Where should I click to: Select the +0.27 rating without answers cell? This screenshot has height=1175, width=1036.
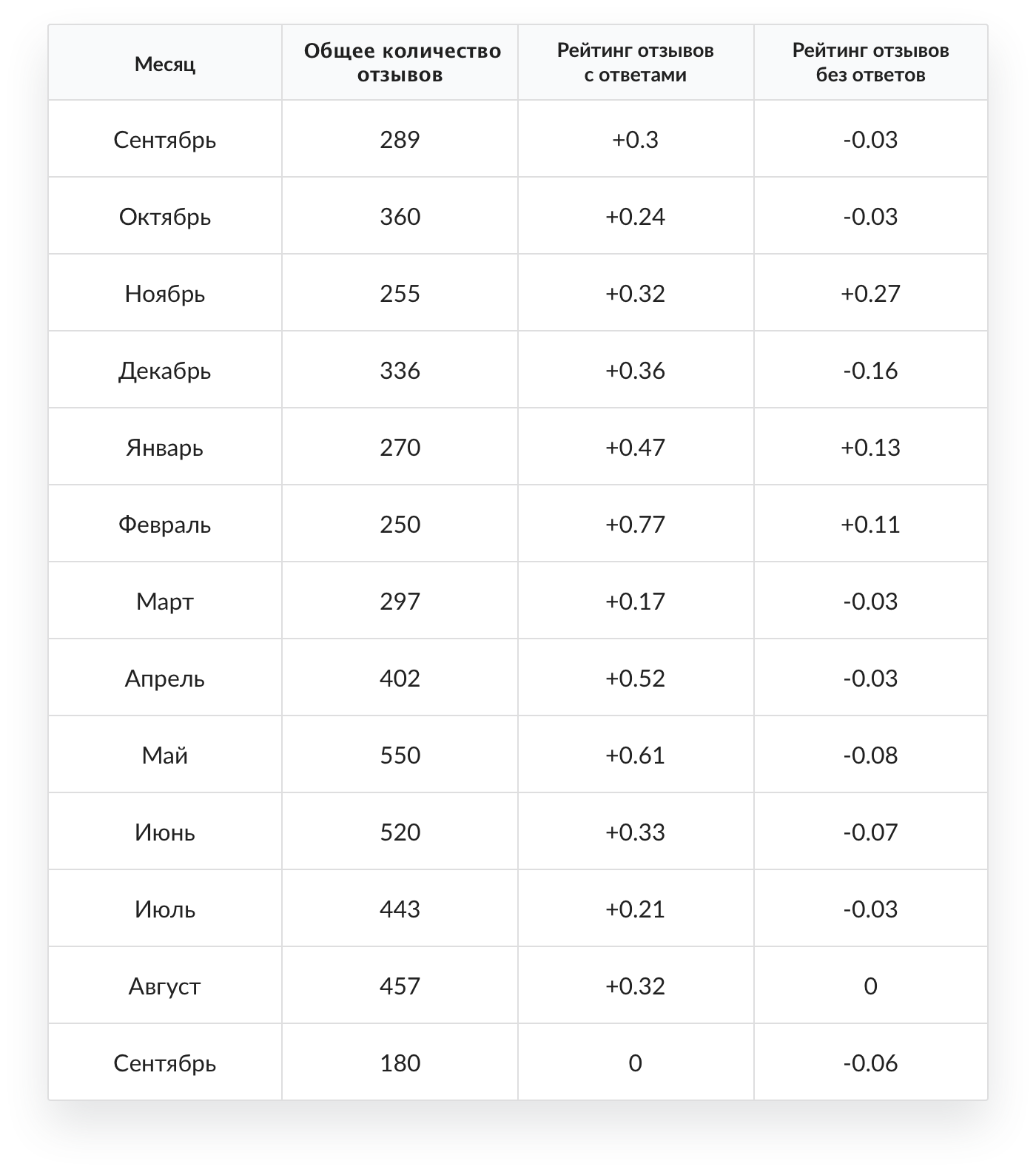tap(870, 294)
